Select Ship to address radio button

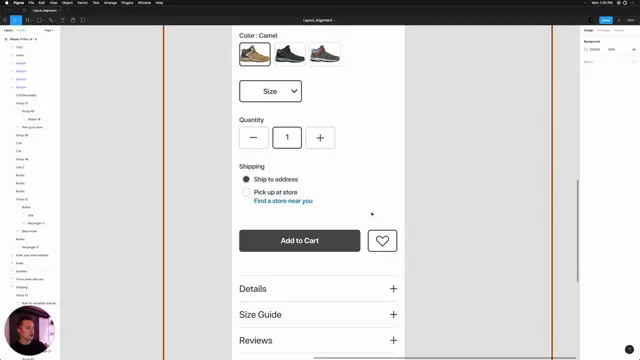[x=246, y=179]
